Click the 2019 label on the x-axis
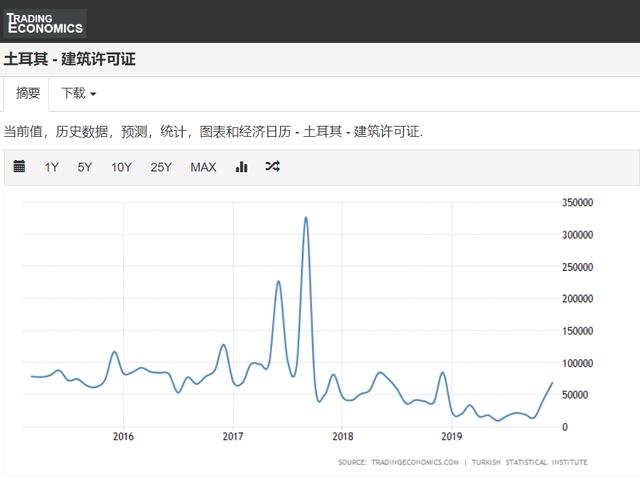 pyautogui.click(x=451, y=436)
